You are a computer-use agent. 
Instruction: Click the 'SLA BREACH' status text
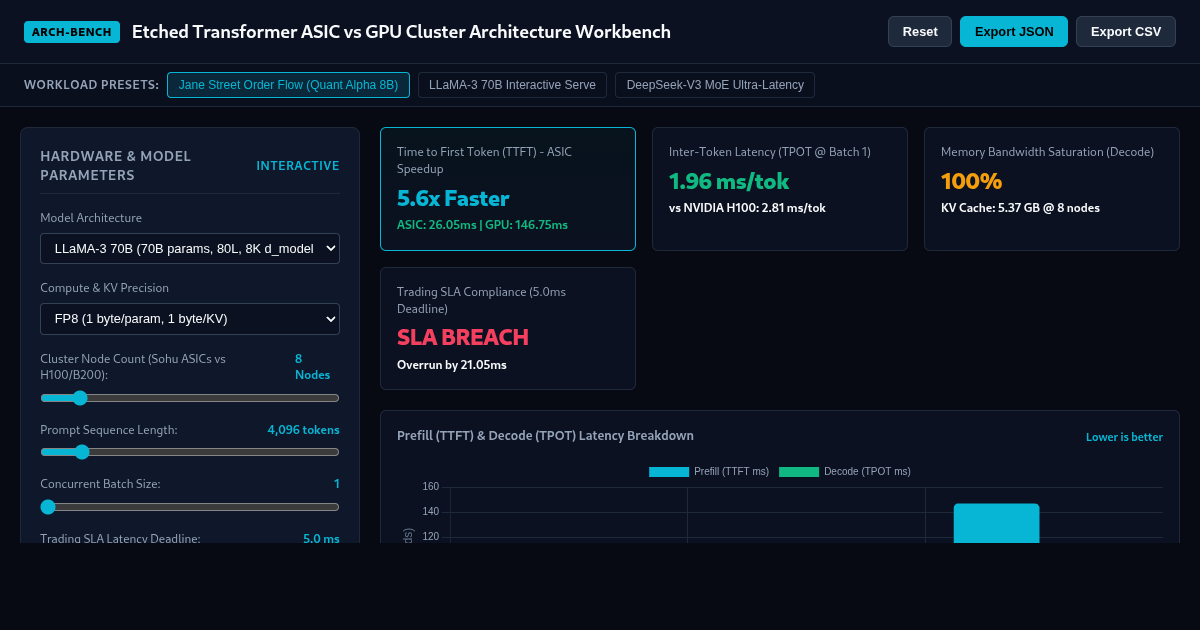(x=463, y=337)
